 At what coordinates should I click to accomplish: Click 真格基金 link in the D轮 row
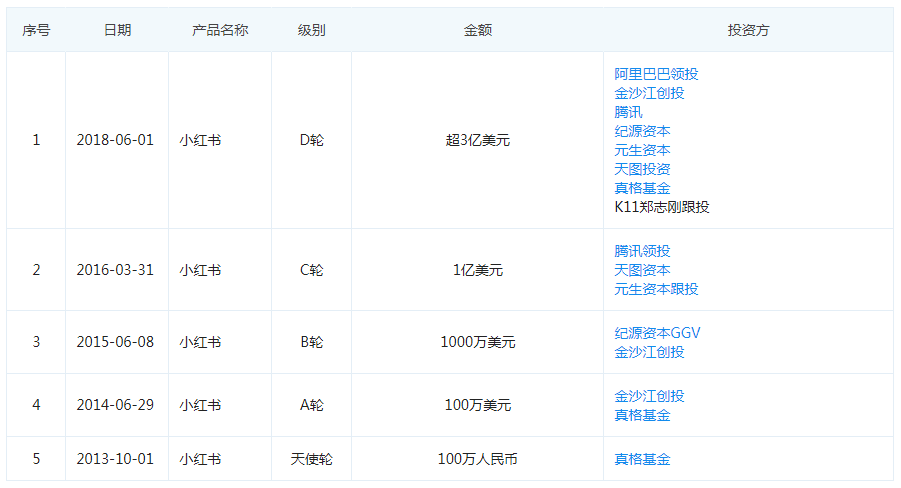tap(642, 188)
